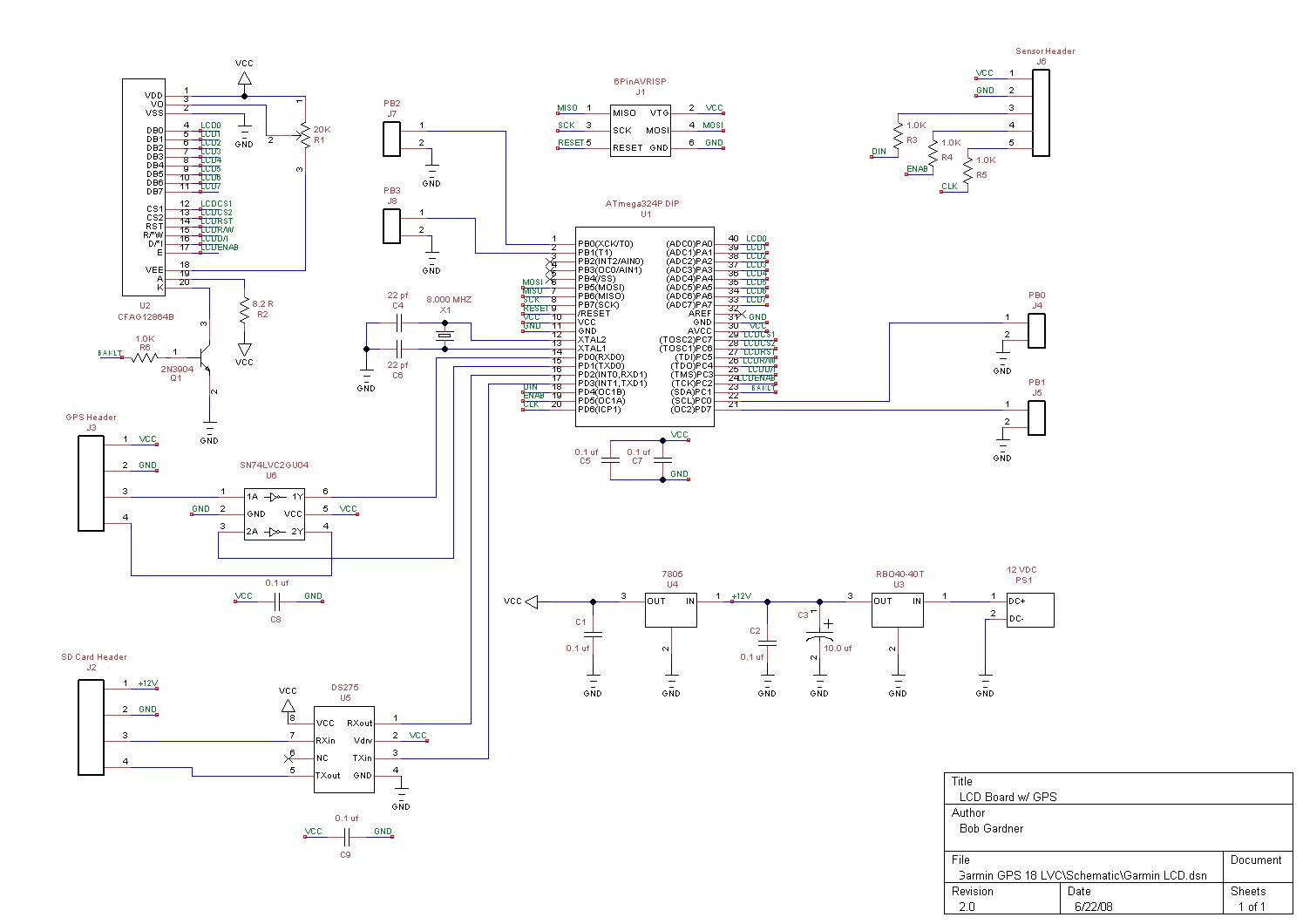Click the revision value 2.0
Viewport: 1303px width, 924px height.
click(967, 907)
